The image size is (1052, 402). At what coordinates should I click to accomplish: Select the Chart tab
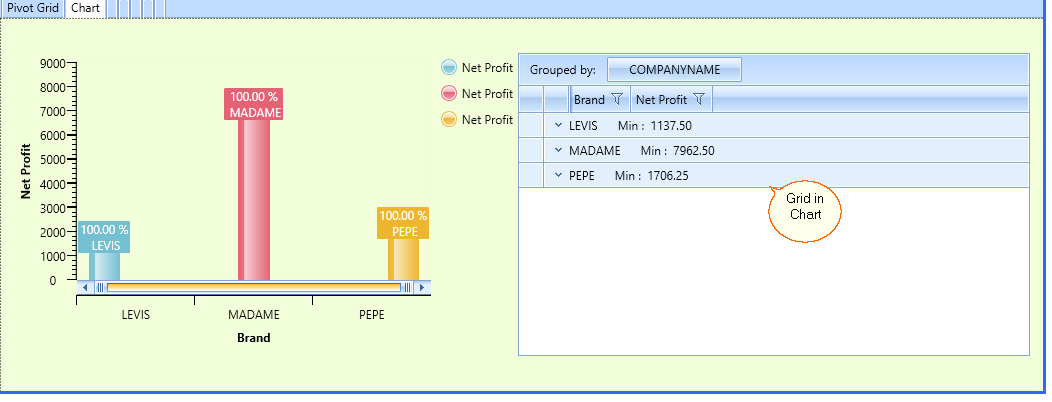pyautogui.click(x=85, y=9)
